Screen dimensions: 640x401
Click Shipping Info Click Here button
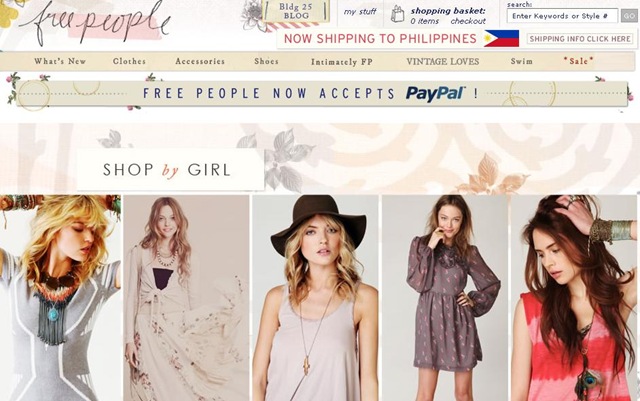[580, 39]
